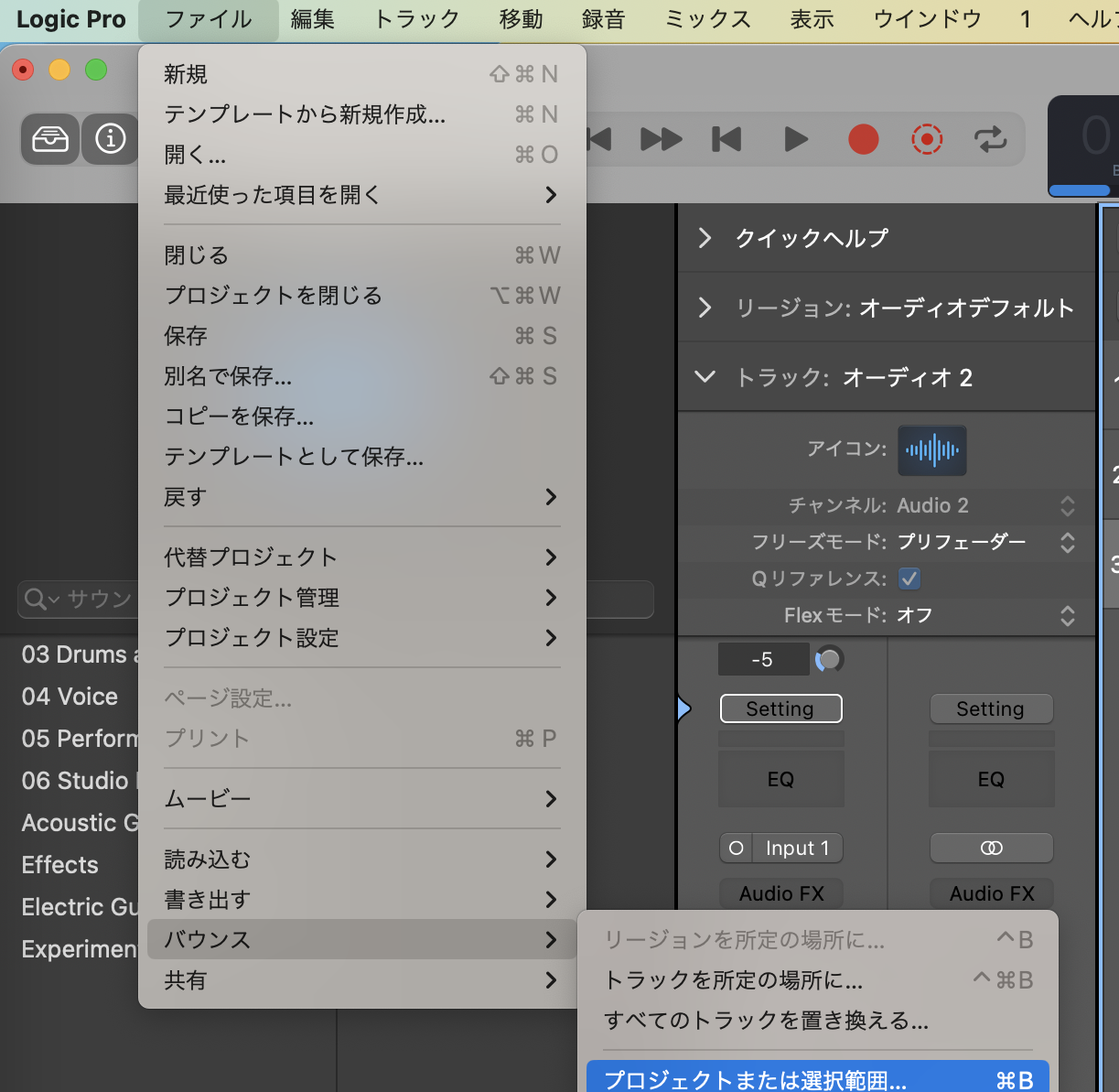Select the 04 Voice library category
The image size is (1119, 1092).
70,697
